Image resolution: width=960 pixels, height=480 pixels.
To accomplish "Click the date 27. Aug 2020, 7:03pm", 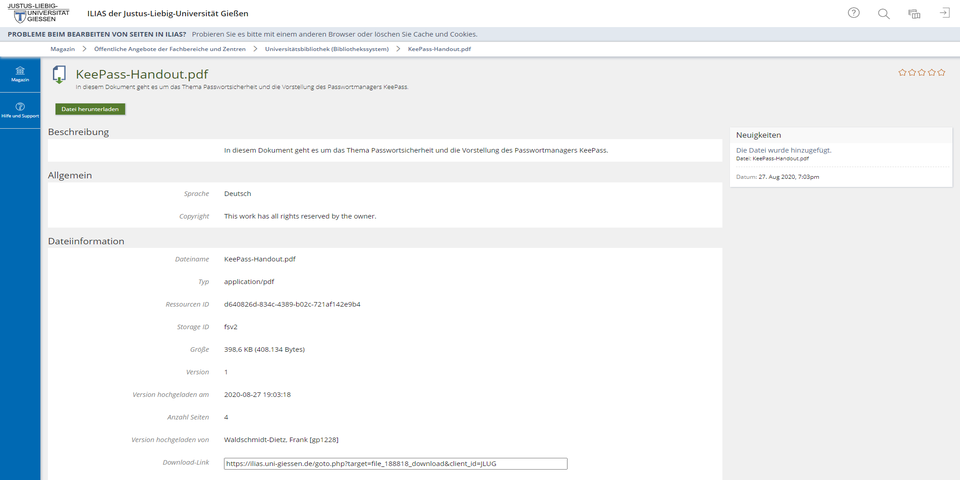I will [x=789, y=177].
